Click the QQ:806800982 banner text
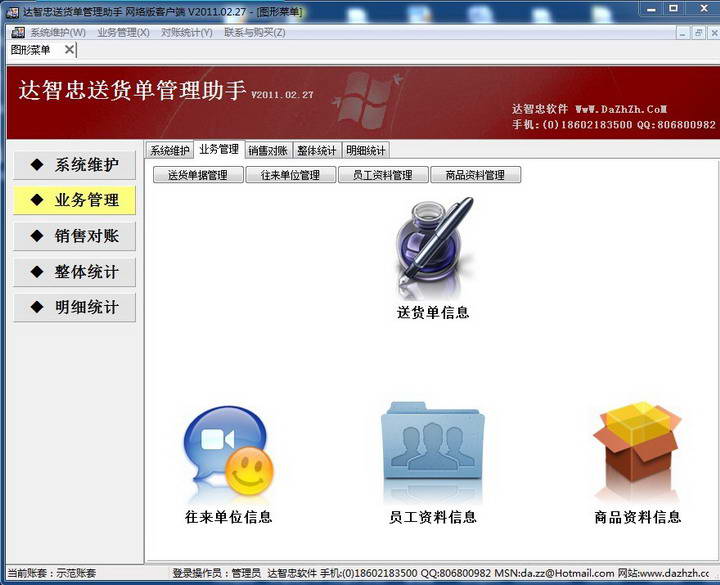 [676, 124]
